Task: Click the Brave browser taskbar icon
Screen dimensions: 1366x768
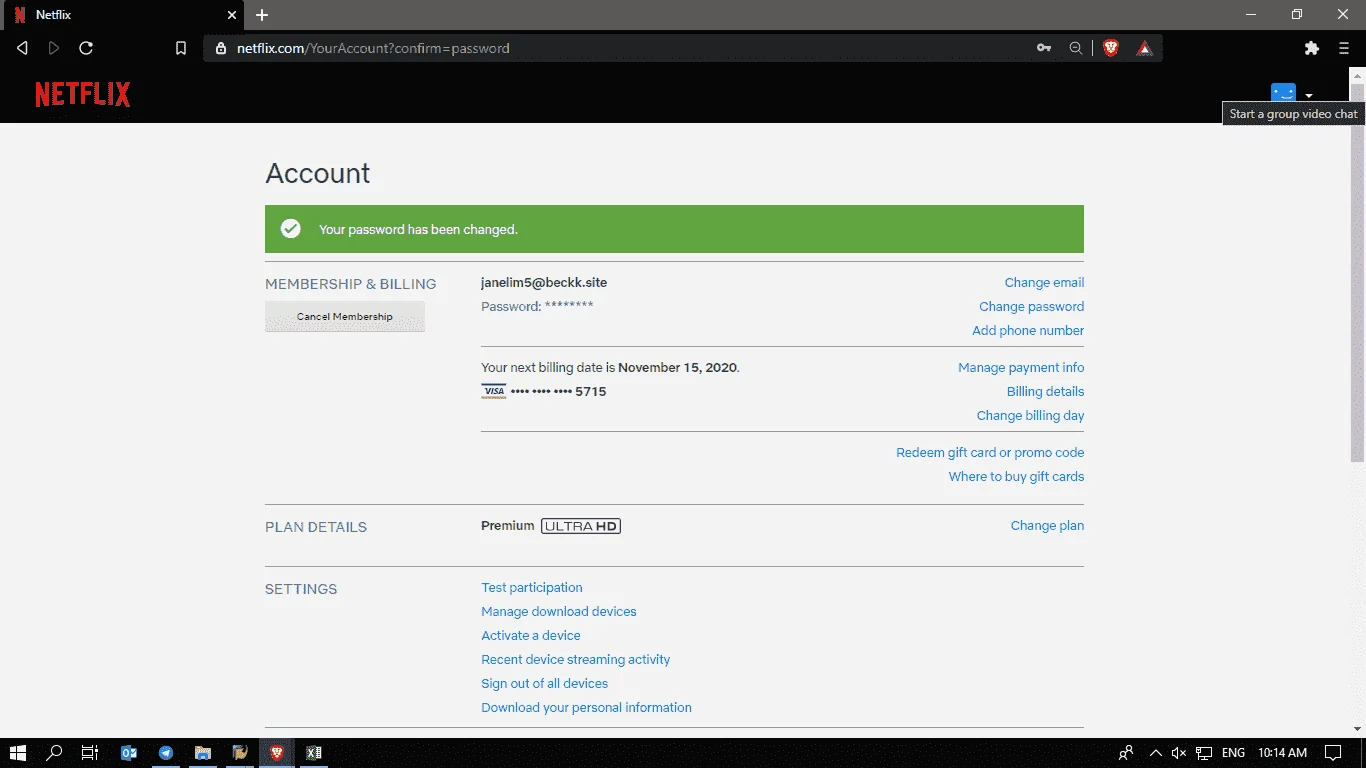Action: (x=277, y=753)
